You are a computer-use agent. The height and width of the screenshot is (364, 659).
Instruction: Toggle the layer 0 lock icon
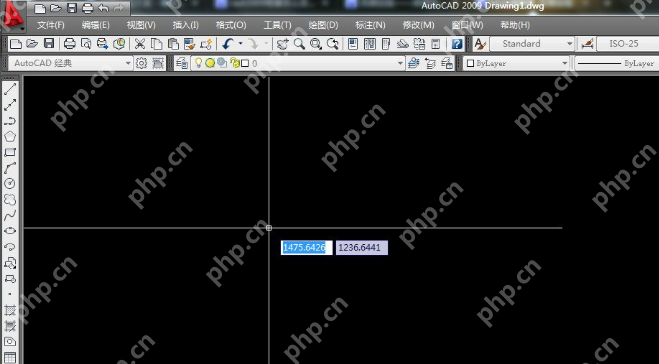tap(235, 63)
